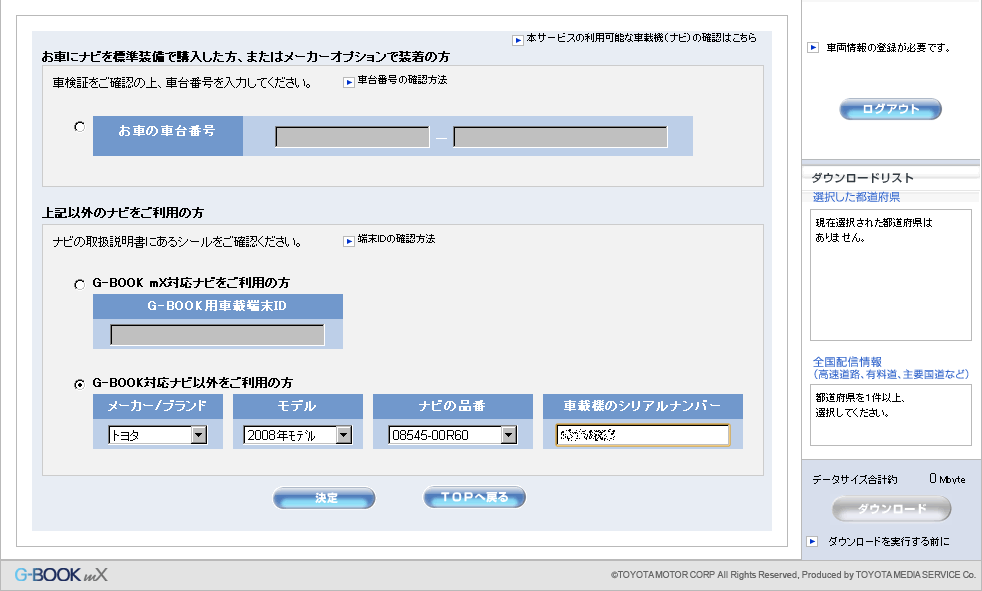Click the first 車台番号 input field
Viewport: 982px width, 591px height.
click(x=353, y=137)
